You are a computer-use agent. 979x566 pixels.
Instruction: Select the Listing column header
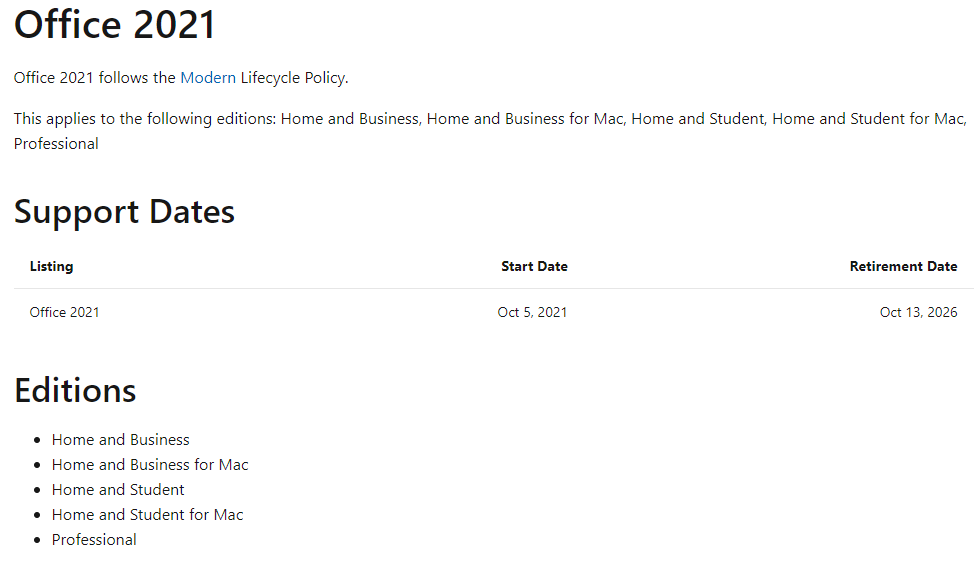tap(51, 266)
